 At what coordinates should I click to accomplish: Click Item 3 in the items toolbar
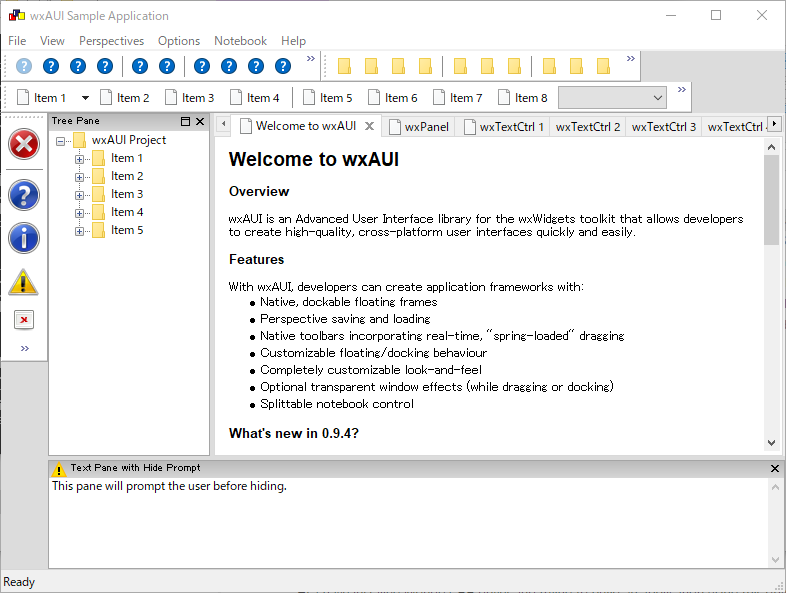(x=189, y=97)
